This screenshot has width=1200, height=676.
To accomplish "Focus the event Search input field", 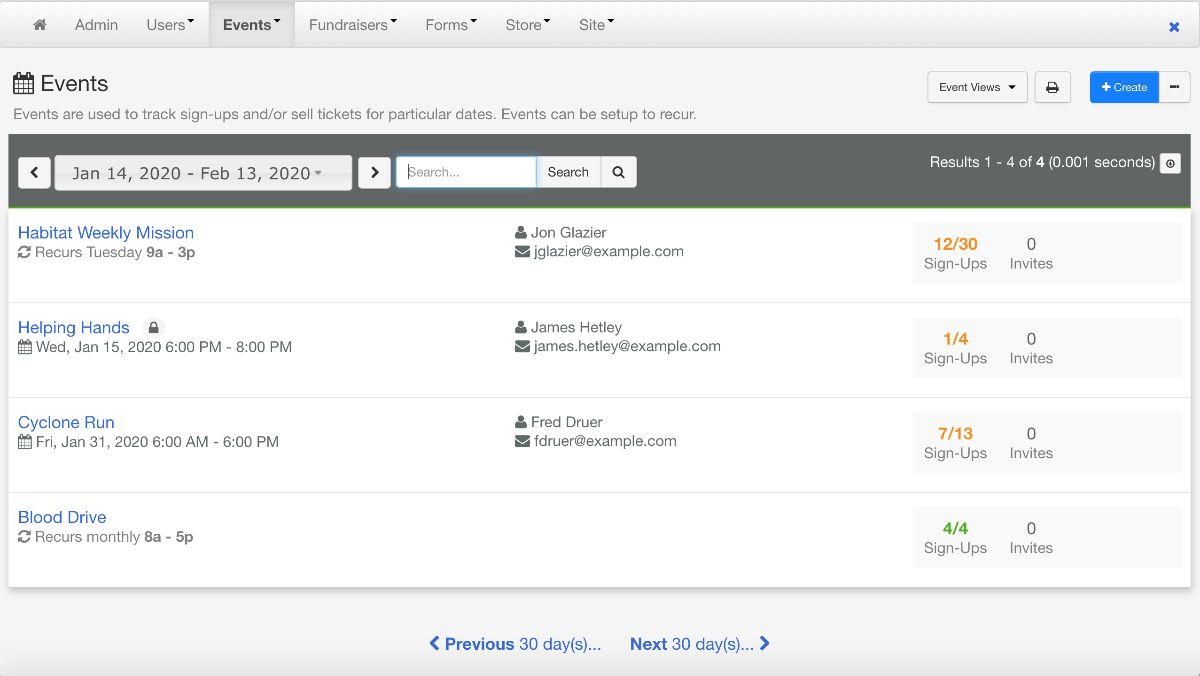I will (466, 172).
